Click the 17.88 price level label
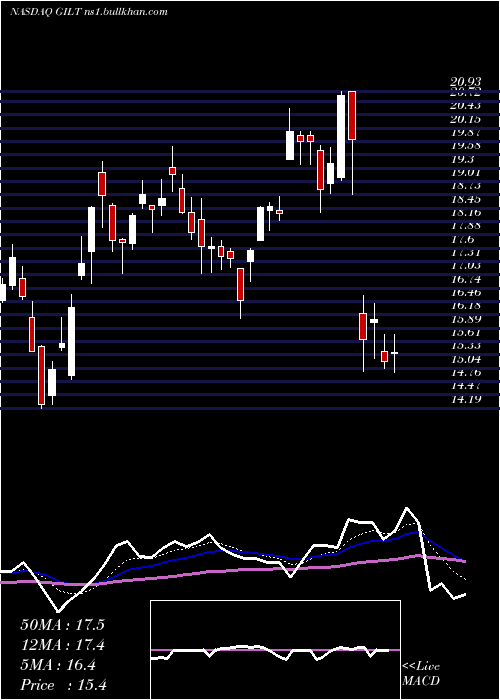Viewport: 500px width, 700px height. 466,226
